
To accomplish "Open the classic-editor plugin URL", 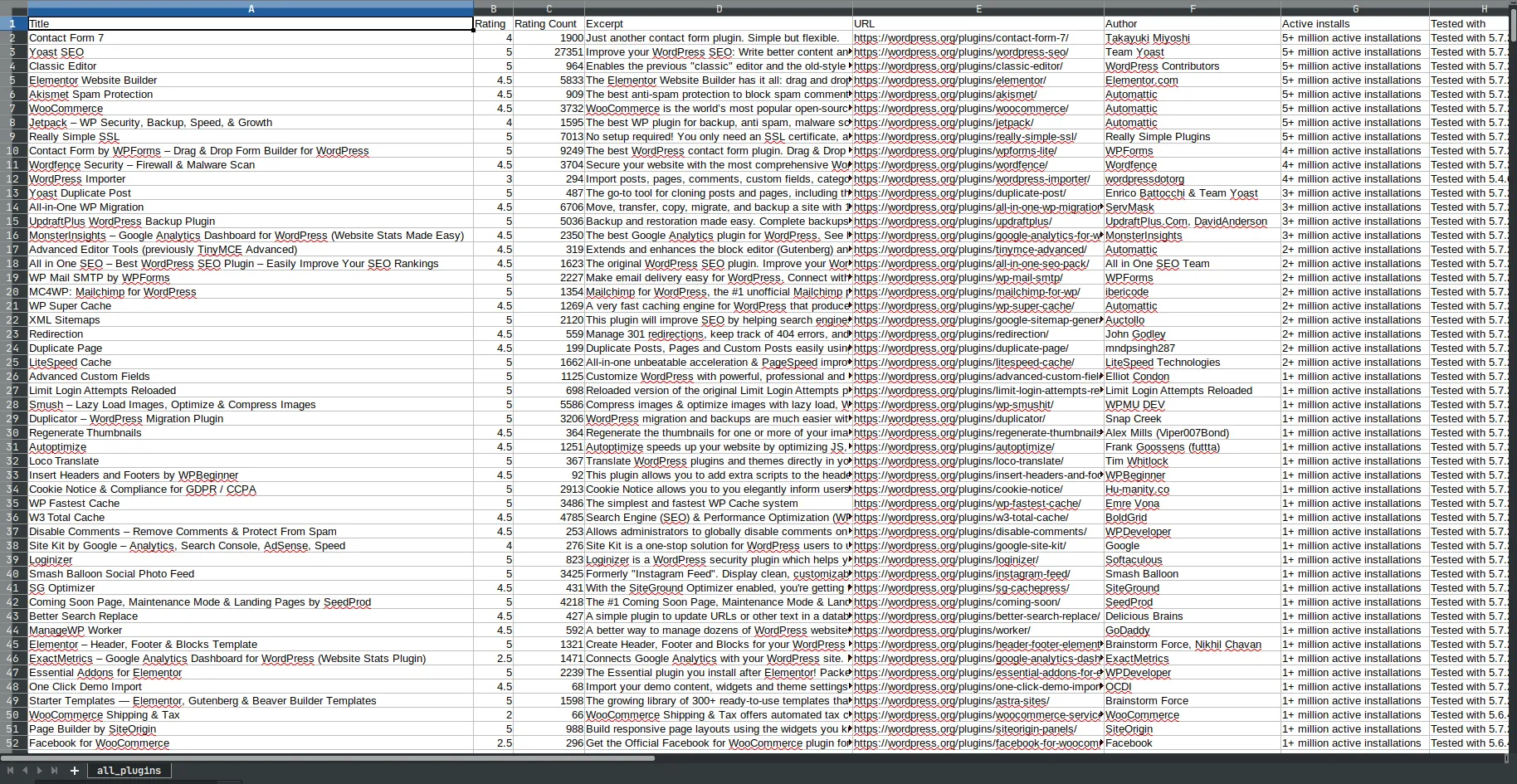I will point(958,66).
